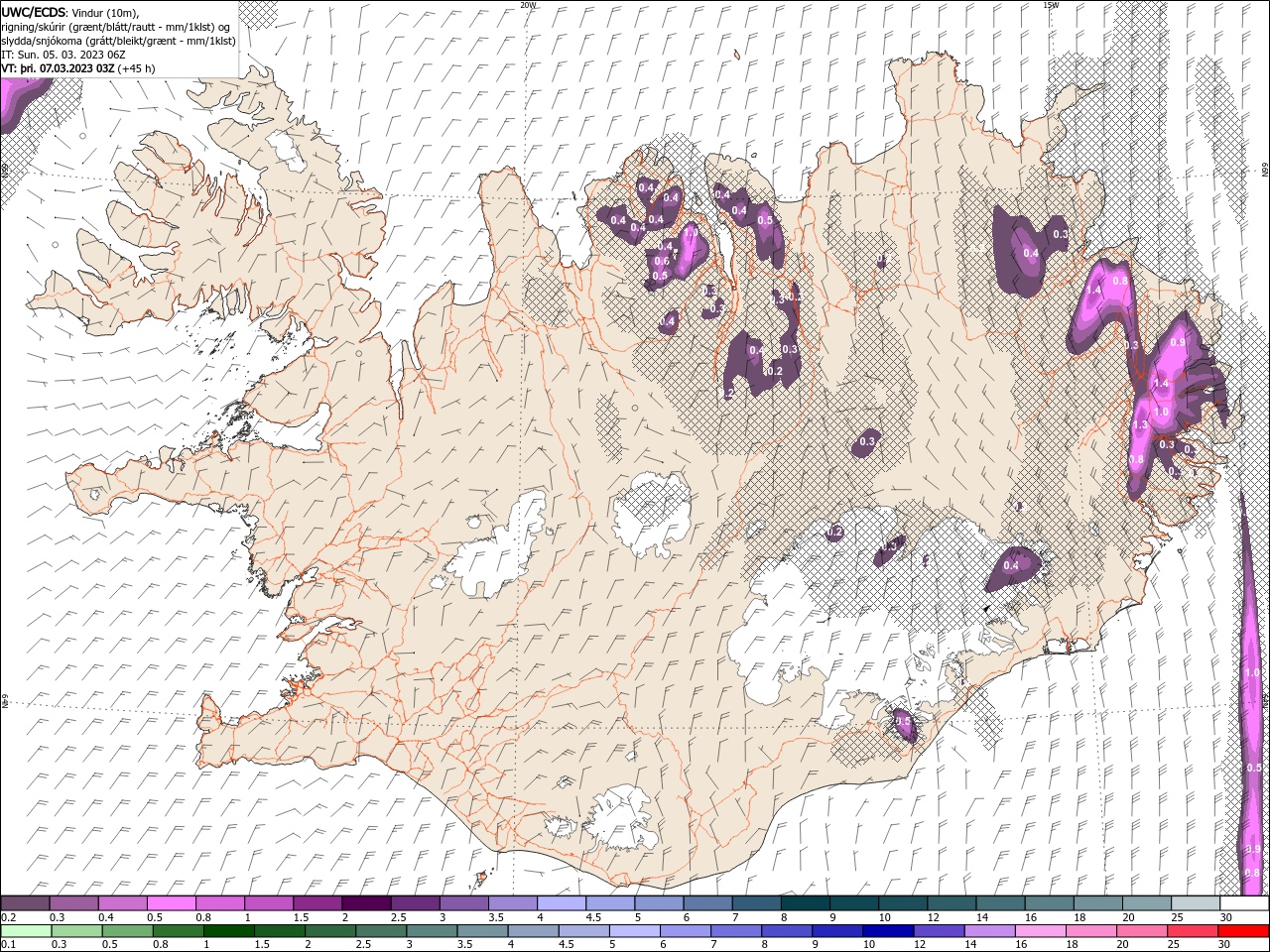Pick the white 30 mm snow swatch
The height and width of the screenshot is (952, 1270).
click(1244, 903)
